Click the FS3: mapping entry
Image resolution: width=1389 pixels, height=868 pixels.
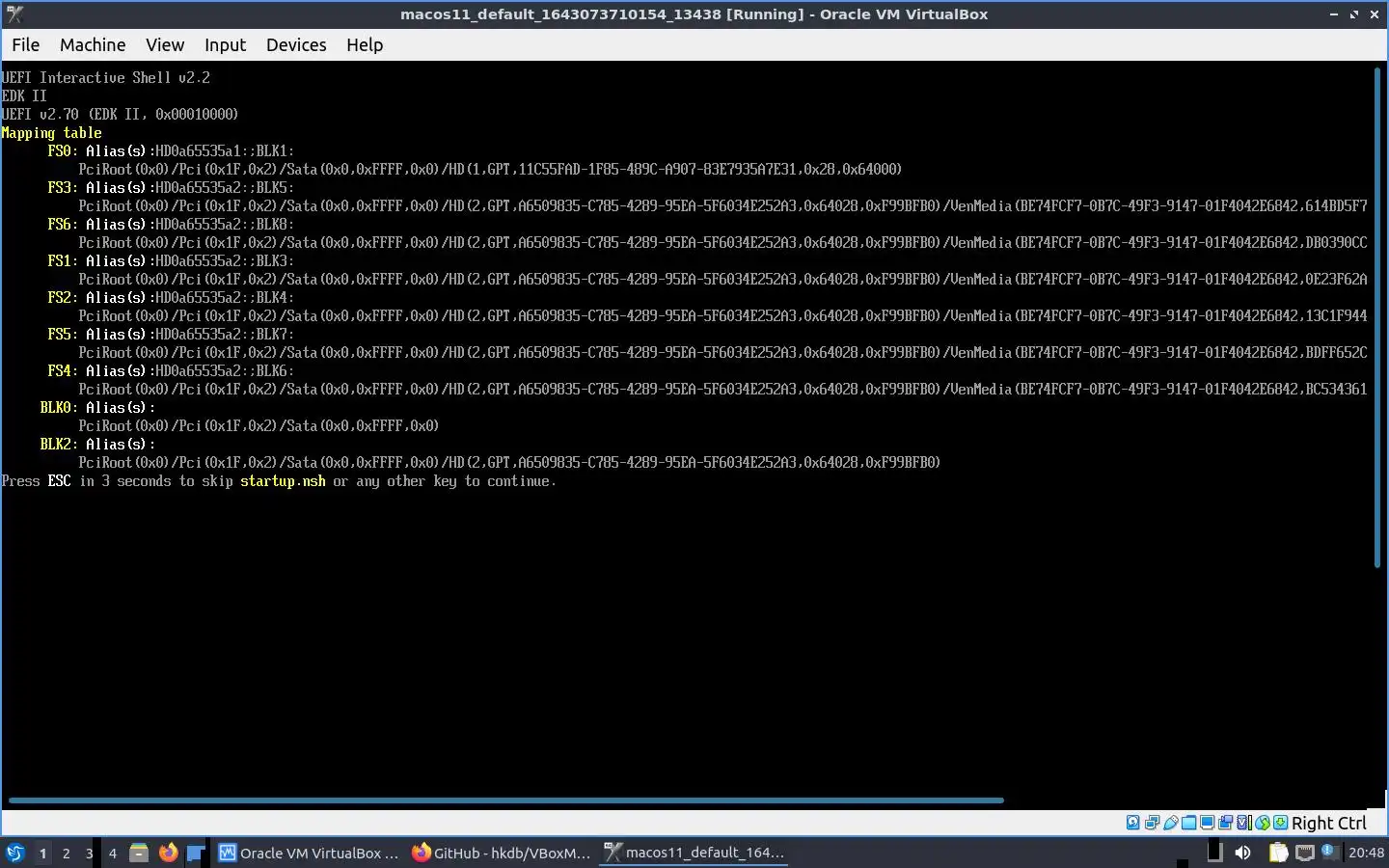[x=63, y=187]
